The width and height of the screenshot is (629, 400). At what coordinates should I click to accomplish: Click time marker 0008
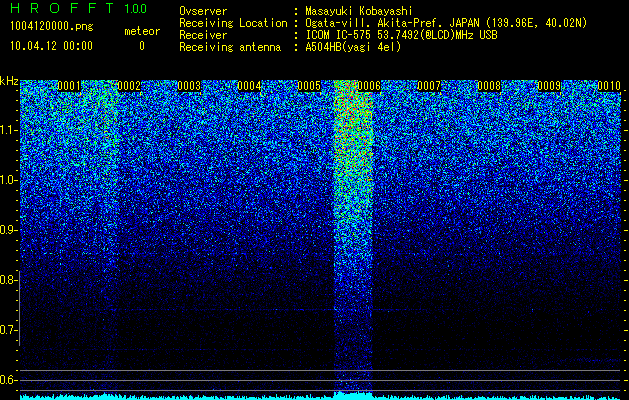[x=489, y=86]
